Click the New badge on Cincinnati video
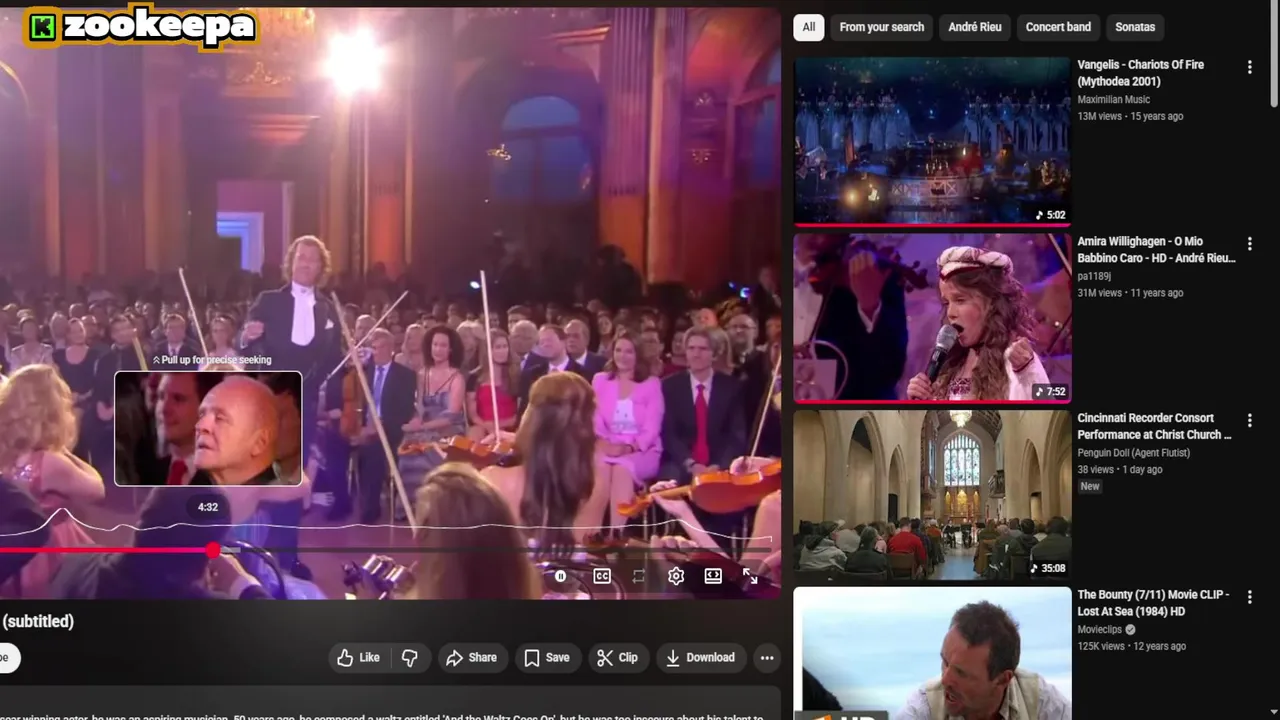1280x720 pixels. tap(1090, 487)
